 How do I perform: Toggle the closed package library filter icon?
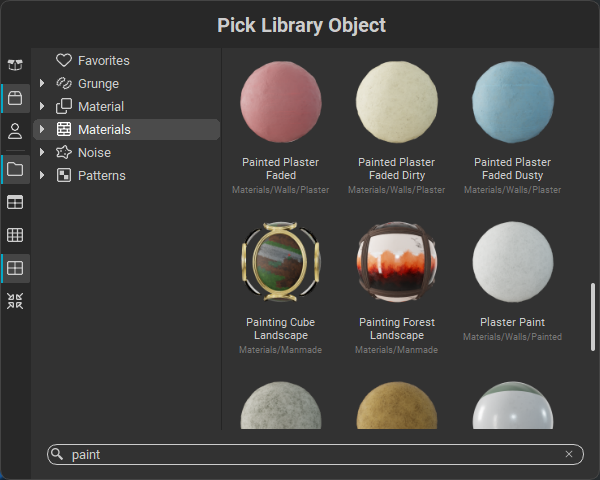15,98
